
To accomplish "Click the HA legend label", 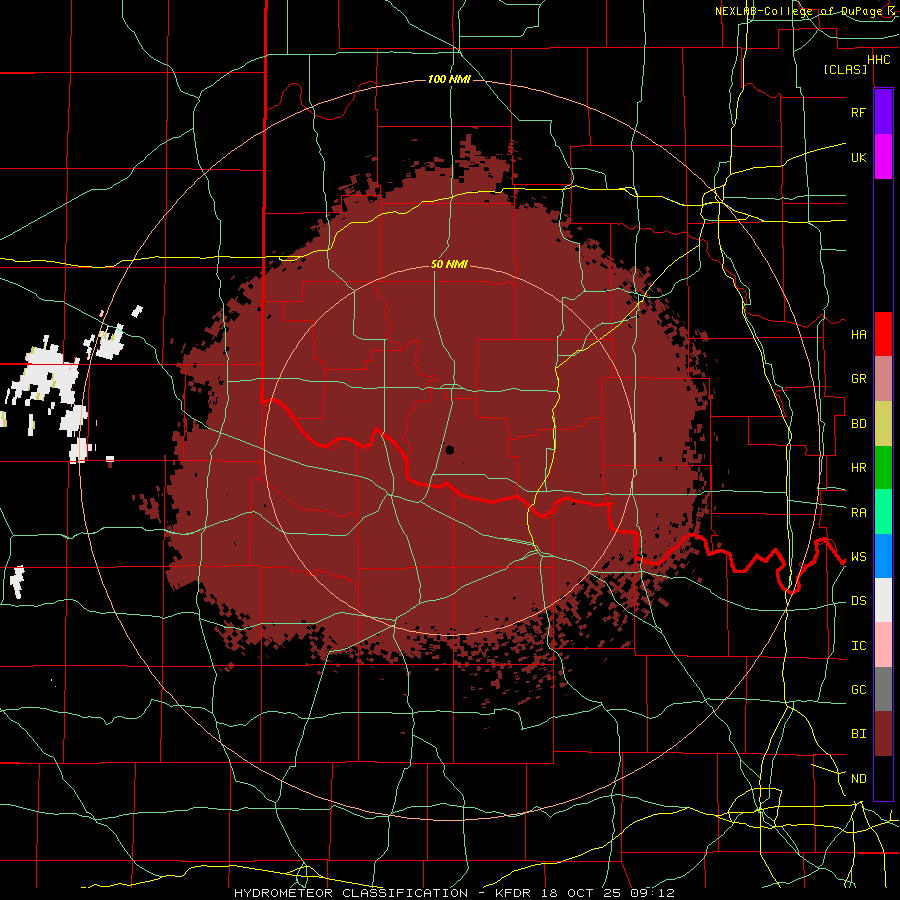I will coord(858,334).
